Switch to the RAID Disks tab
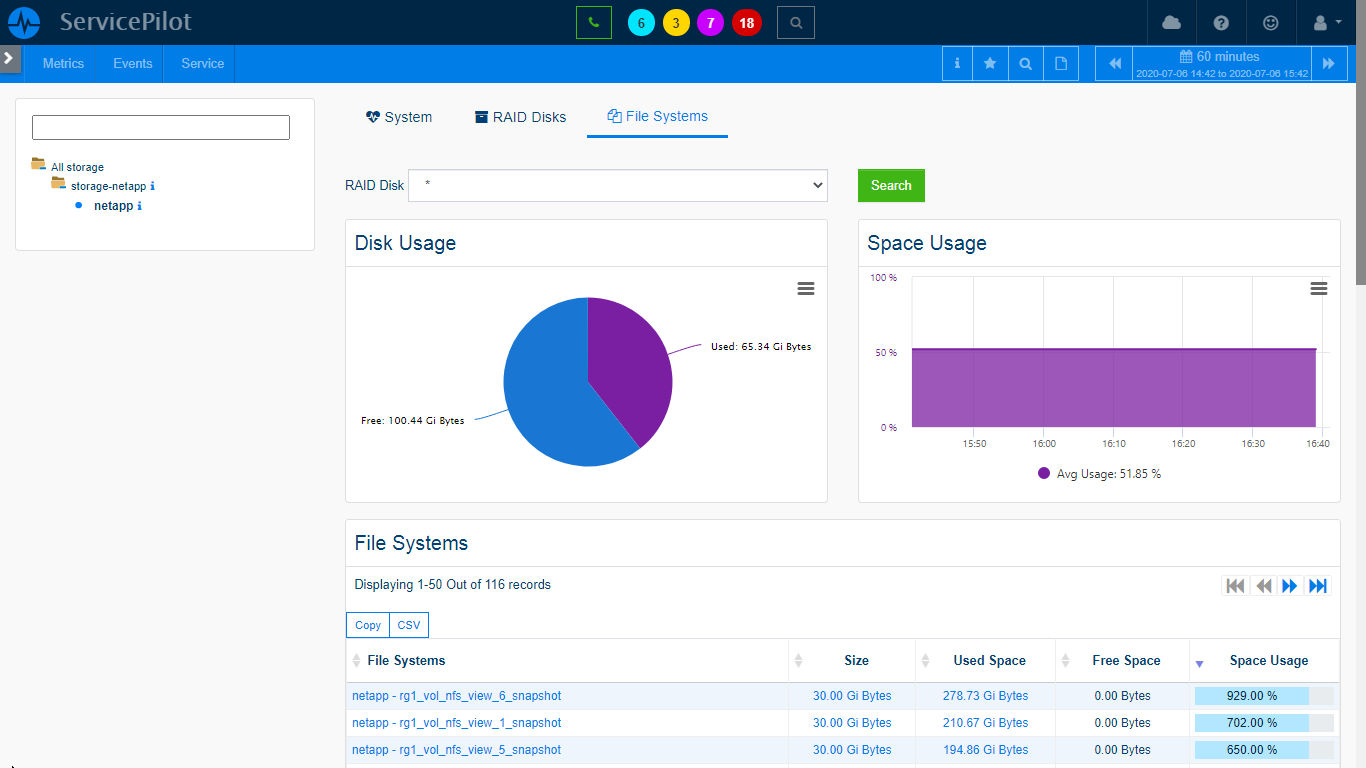 pyautogui.click(x=520, y=116)
